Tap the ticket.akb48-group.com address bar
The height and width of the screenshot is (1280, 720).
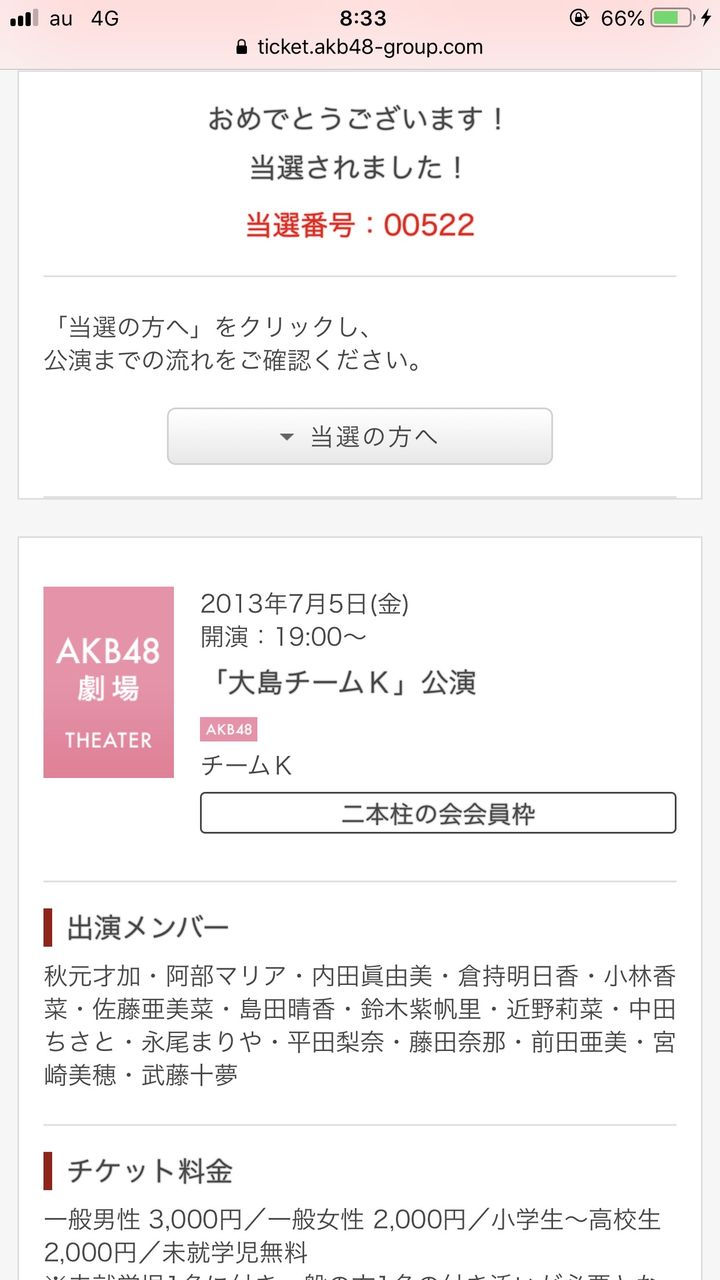point(360,47)
